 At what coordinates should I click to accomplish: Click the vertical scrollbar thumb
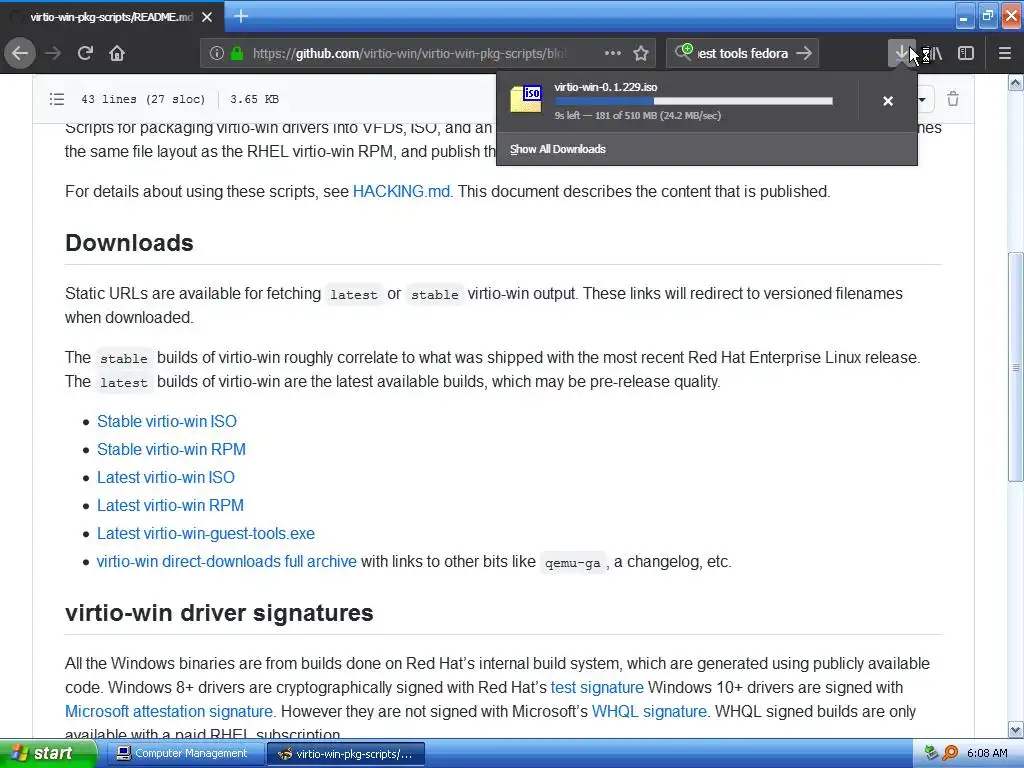(1016, 367)
